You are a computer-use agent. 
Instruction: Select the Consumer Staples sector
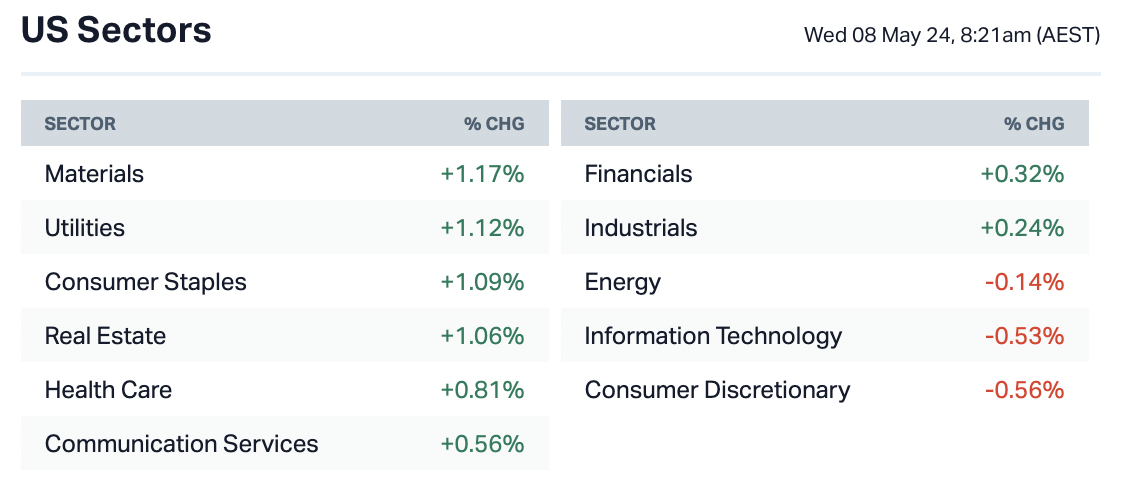click(x=145, y=282)
